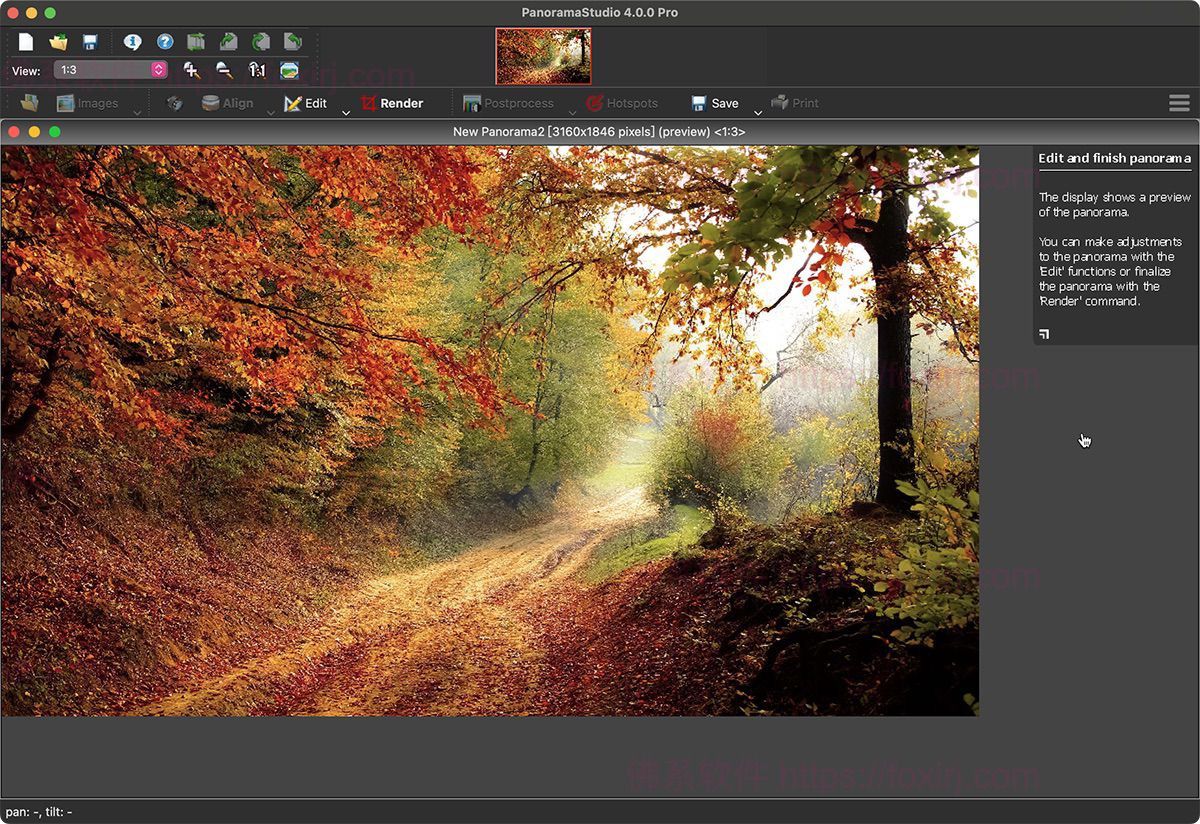This screenshot has height=824, width=1200.
Task: Expand the arrow next to Edit
Action: click(346, 112)
